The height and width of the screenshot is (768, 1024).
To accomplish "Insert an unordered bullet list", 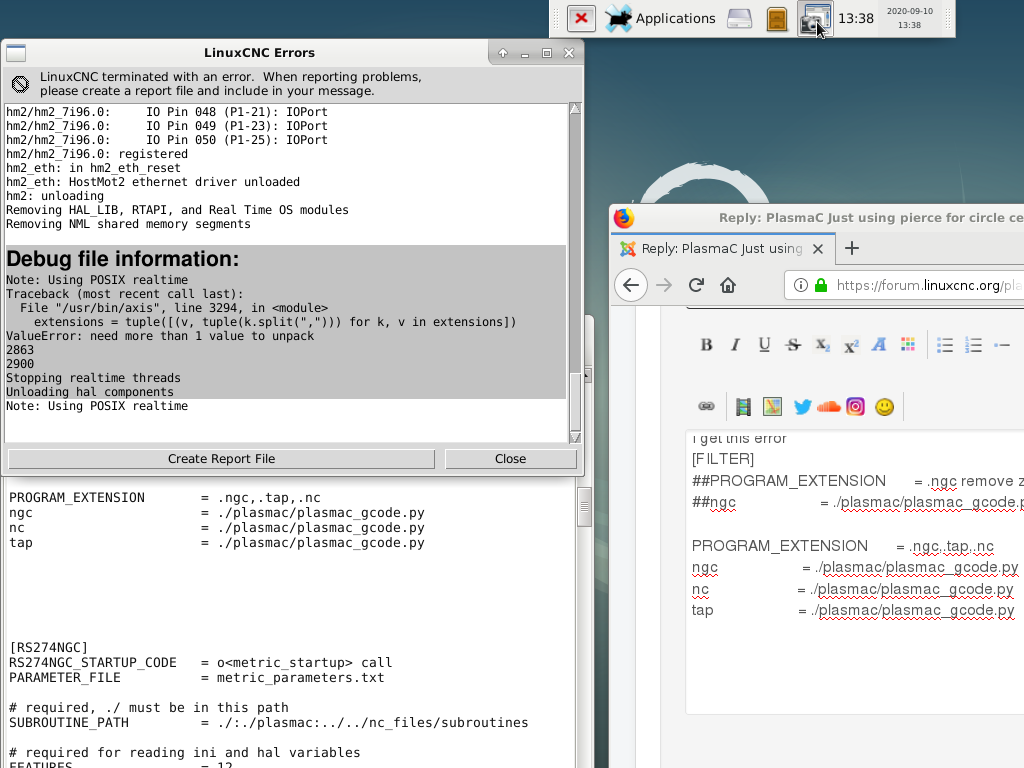I will [x=944, y=345].
